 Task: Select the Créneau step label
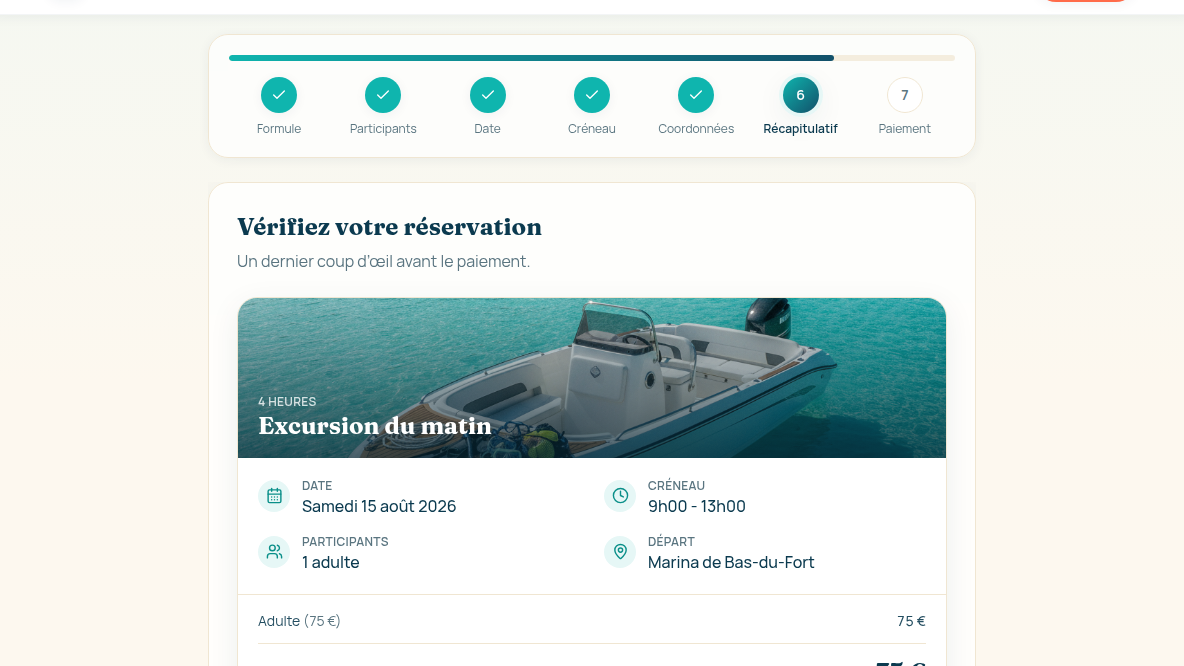592,128
